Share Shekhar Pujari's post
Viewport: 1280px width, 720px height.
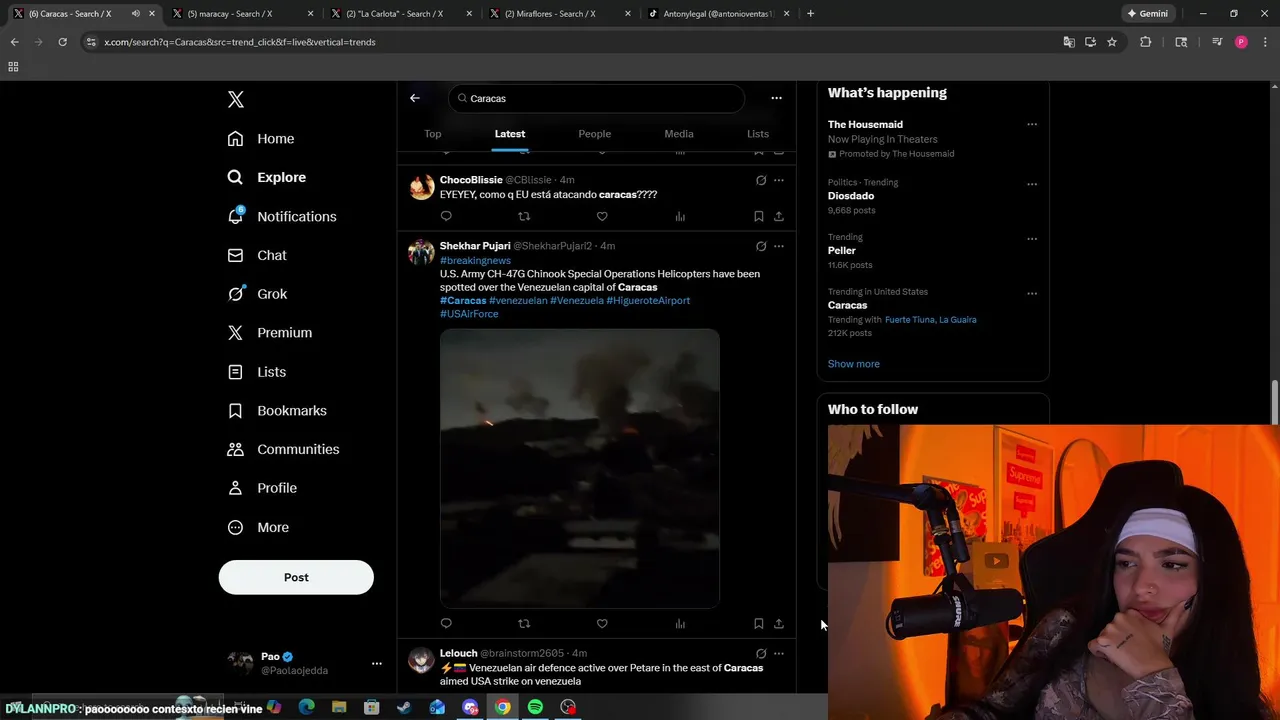point(779,623)
